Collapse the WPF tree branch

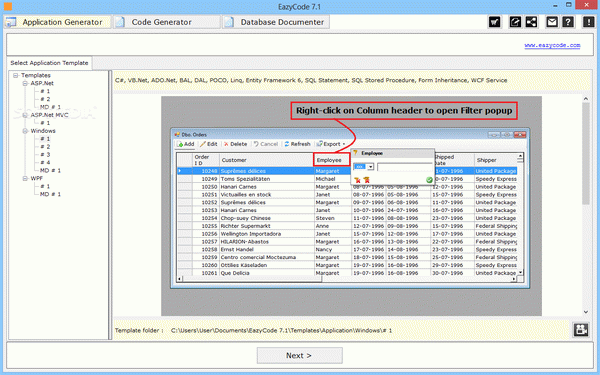(25, 179)
